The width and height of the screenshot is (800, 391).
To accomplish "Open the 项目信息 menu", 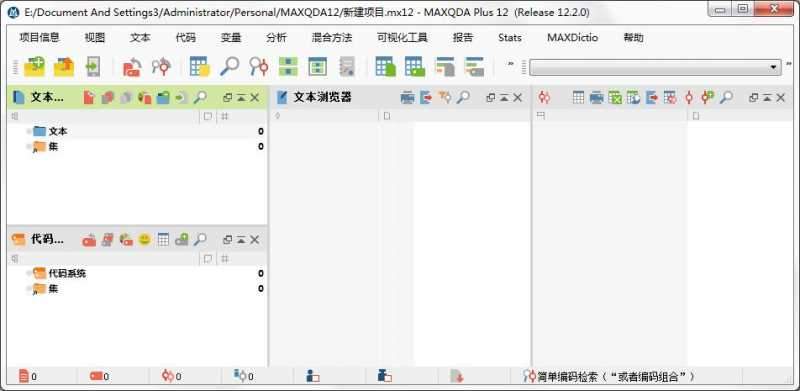I will tap(39, 37).
